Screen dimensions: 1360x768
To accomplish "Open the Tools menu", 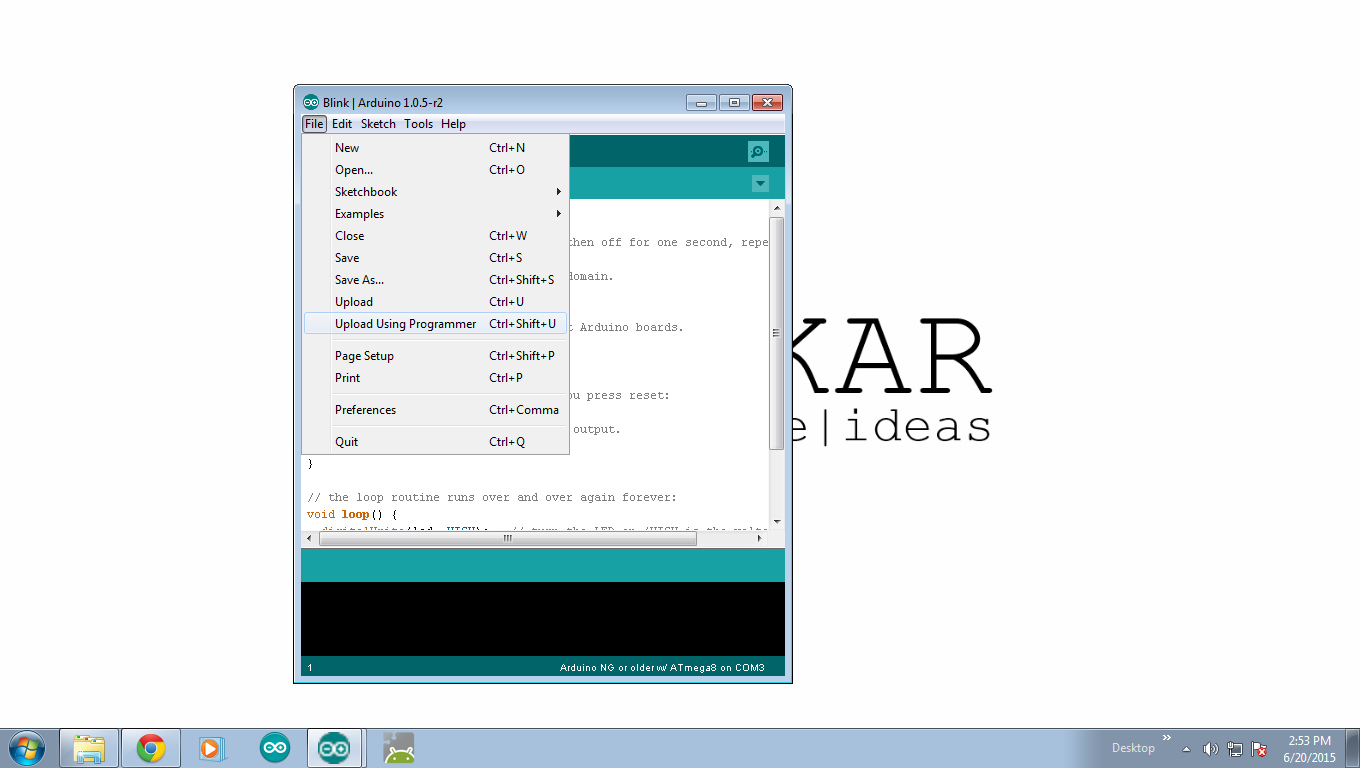I will 418,123.
